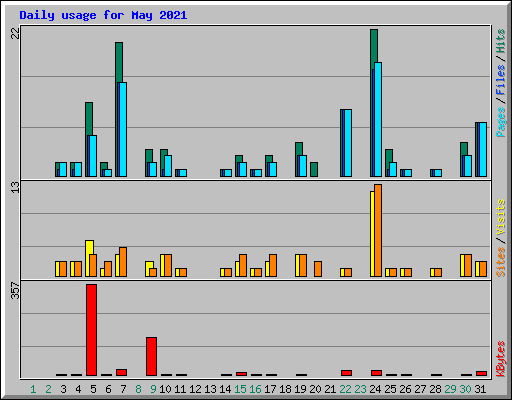Click the red KBytes bar for day 31
The height and width of the screenshot is (400, 512).
tap(481, 374)
